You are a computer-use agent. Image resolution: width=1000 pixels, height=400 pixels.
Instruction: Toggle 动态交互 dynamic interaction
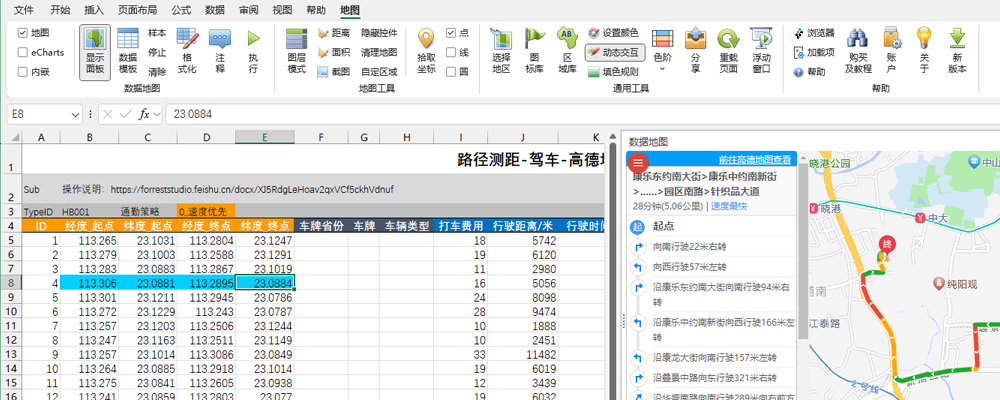click(x=615, y=52)
